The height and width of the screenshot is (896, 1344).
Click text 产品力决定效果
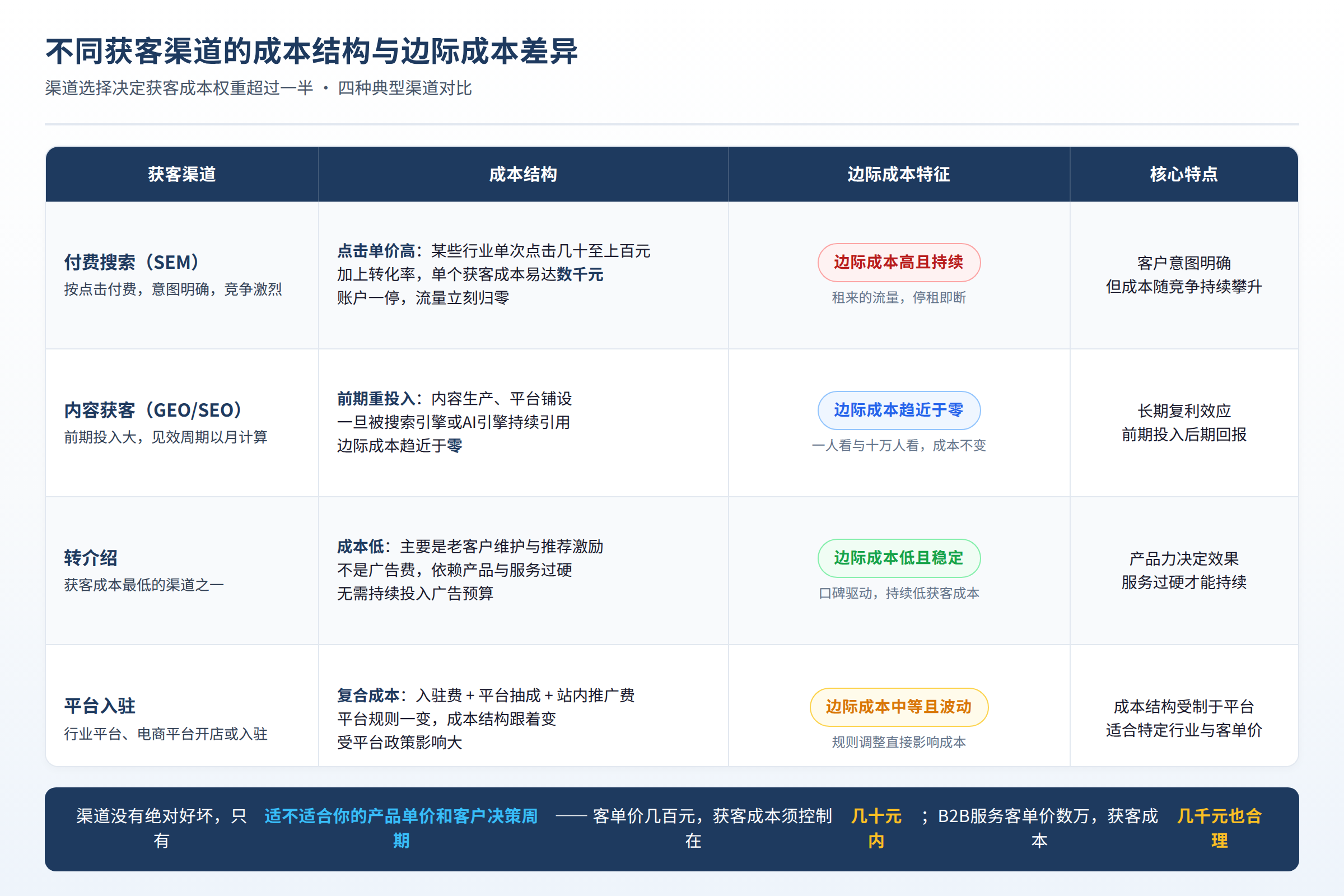[x=1183, y=559]
